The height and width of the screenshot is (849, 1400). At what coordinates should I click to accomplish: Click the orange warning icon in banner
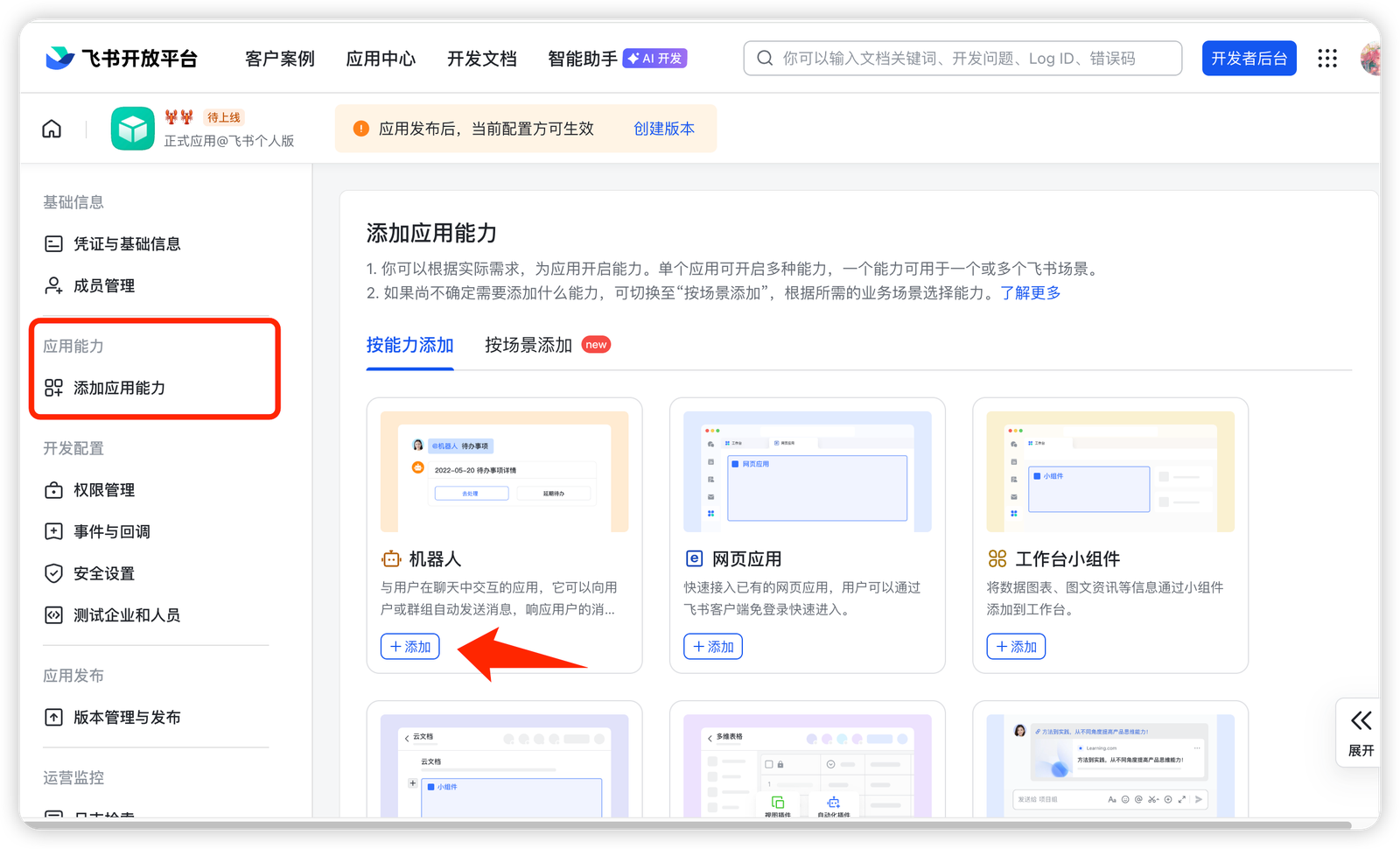click(360, 129)
